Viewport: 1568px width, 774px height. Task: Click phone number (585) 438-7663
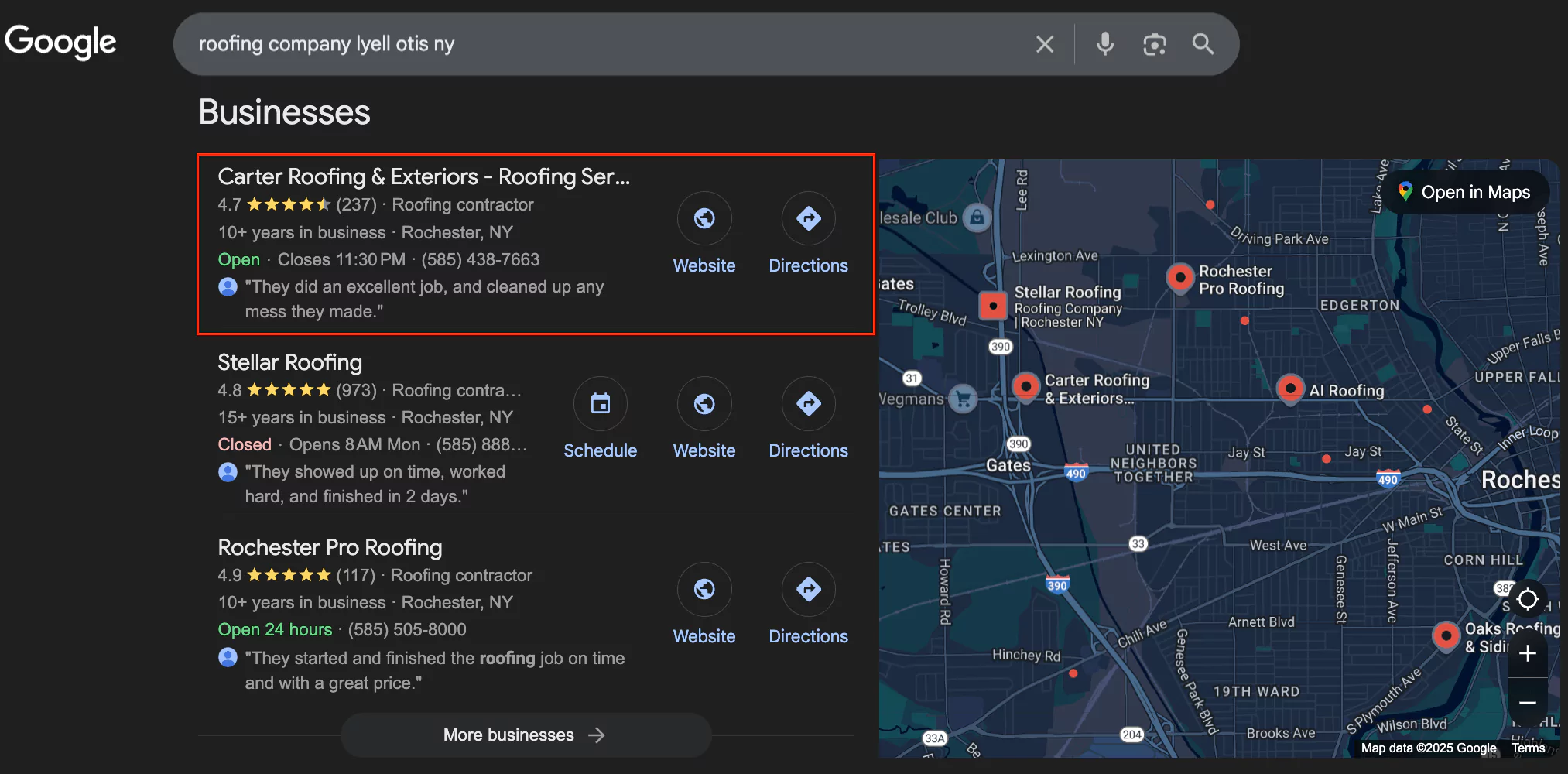click(480, 259)
